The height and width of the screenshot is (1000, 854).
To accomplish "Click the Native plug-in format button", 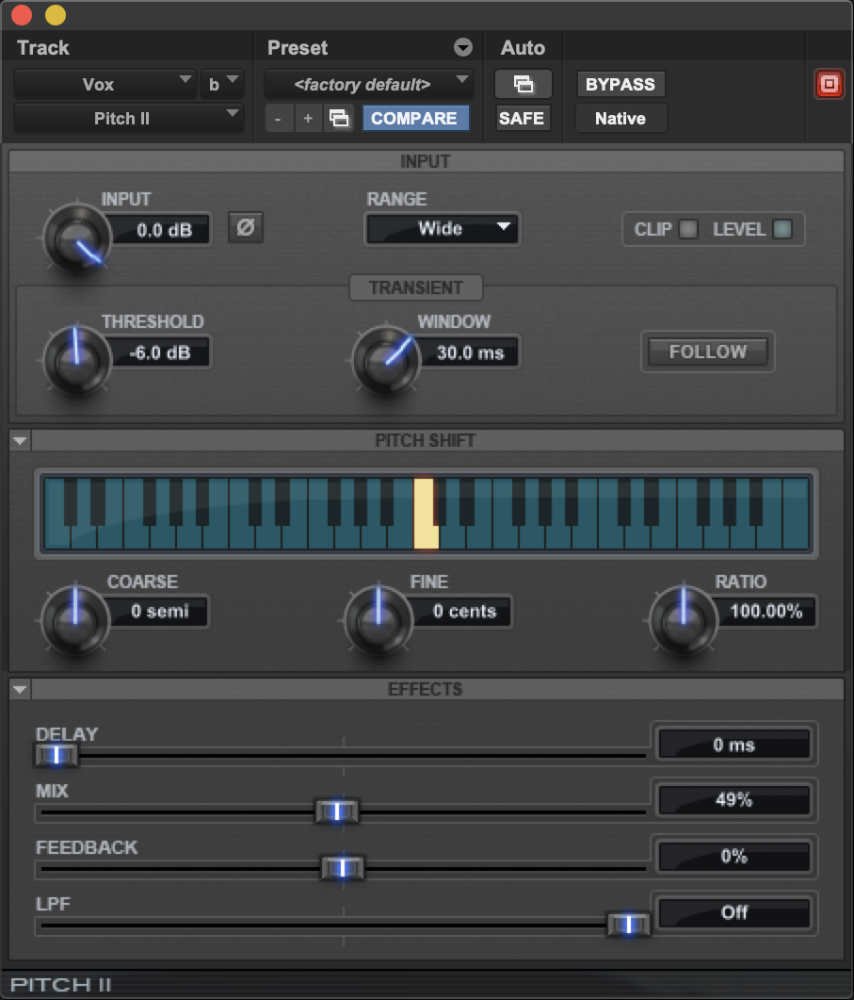I will click(x=620, y=118).
